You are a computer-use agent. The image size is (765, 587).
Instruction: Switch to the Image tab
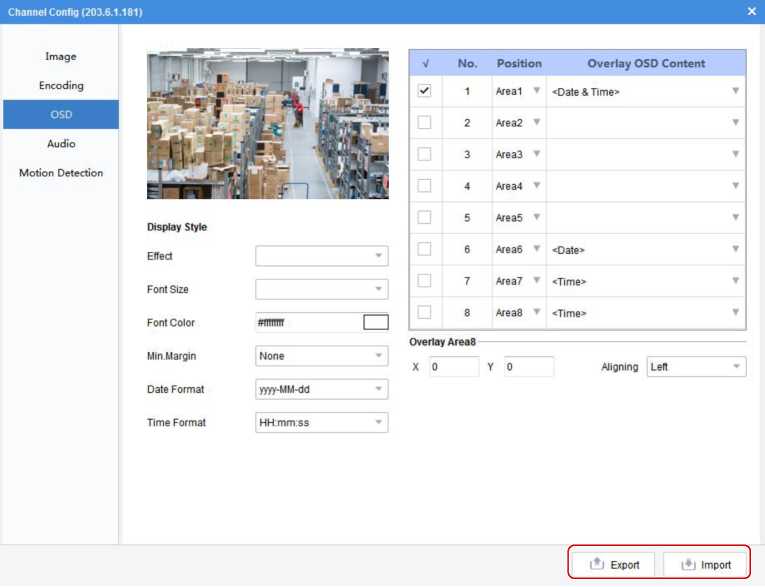61,57
